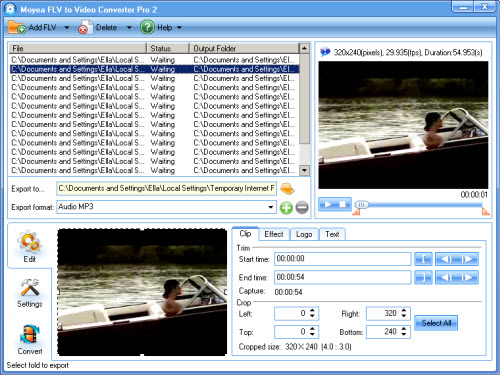Increase the Top crop value
Image resolution: width=500 pixels, height=375 pixels.
click(x=312, y=329)
